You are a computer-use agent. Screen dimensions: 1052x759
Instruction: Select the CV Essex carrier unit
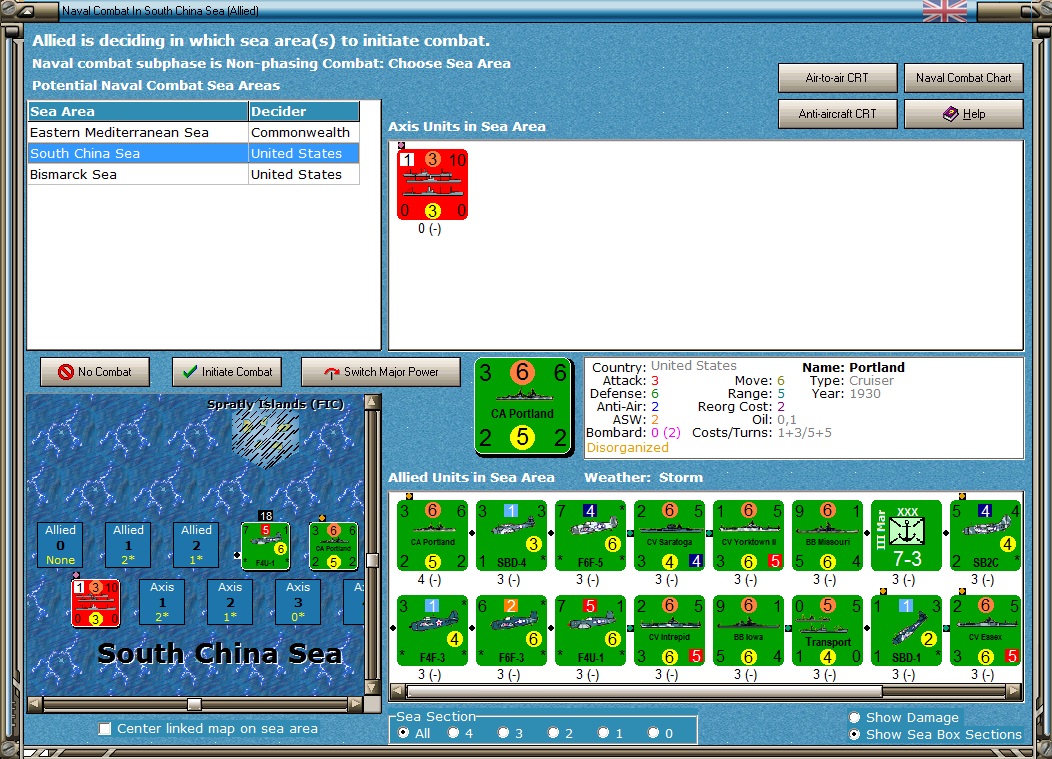click(x=986, y=631)
